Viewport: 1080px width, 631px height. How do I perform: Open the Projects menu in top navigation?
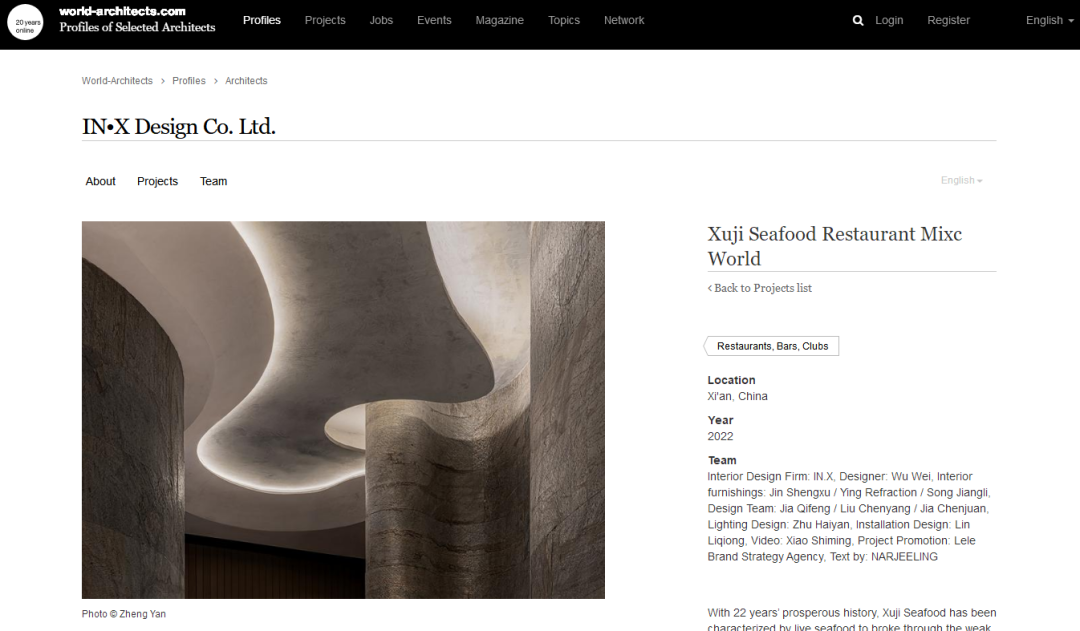325,20
